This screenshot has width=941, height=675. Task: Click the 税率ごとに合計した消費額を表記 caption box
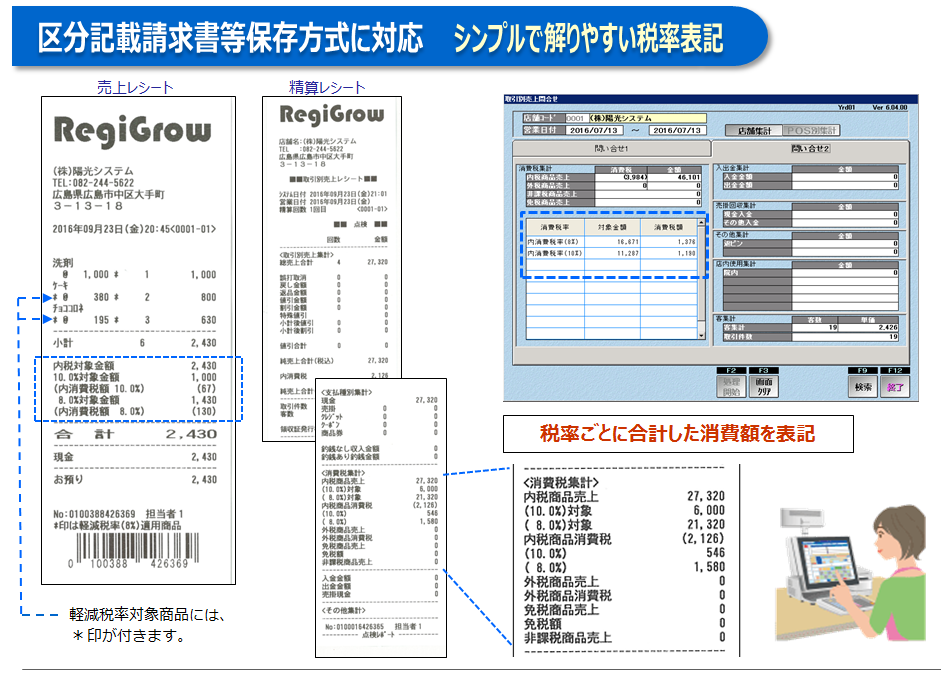tap(678, 434)
